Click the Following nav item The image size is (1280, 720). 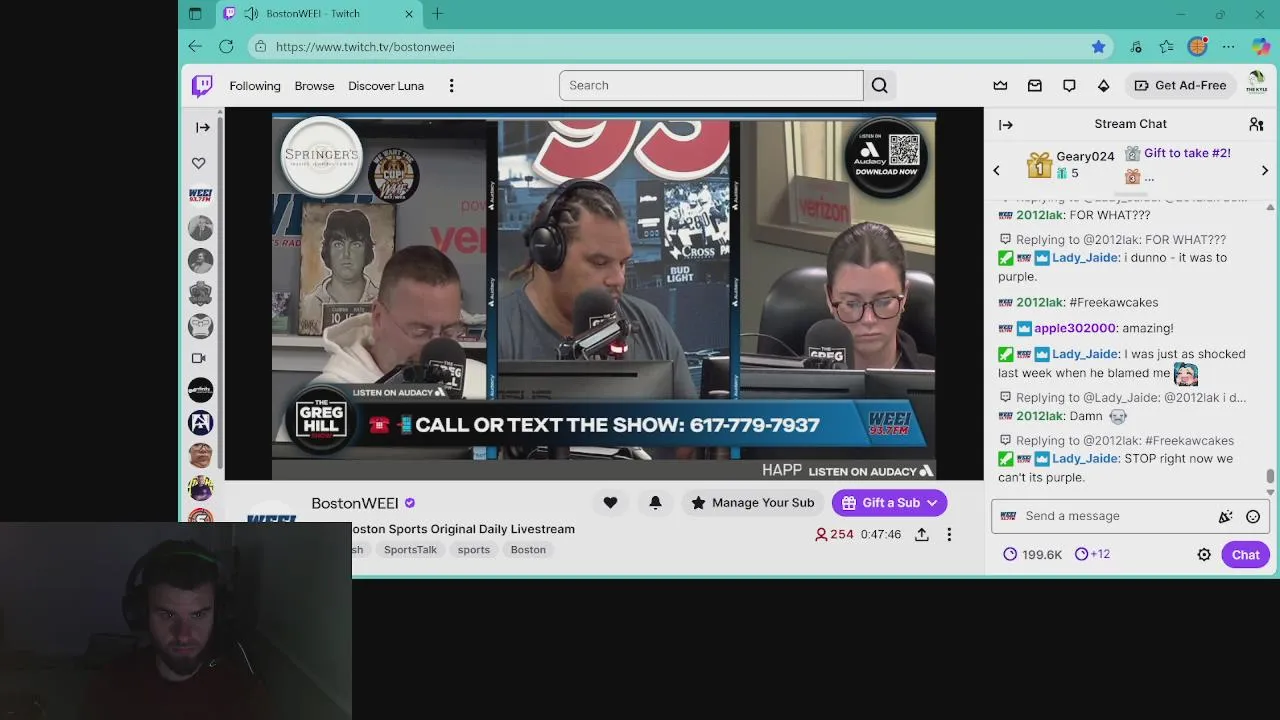click(x=255, y=86)
